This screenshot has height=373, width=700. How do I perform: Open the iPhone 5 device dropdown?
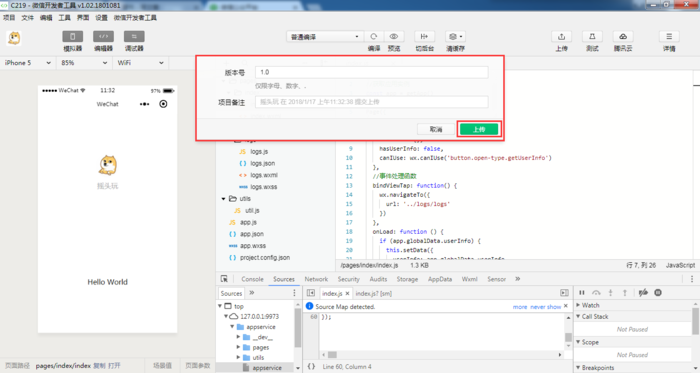tap(27, 63)
